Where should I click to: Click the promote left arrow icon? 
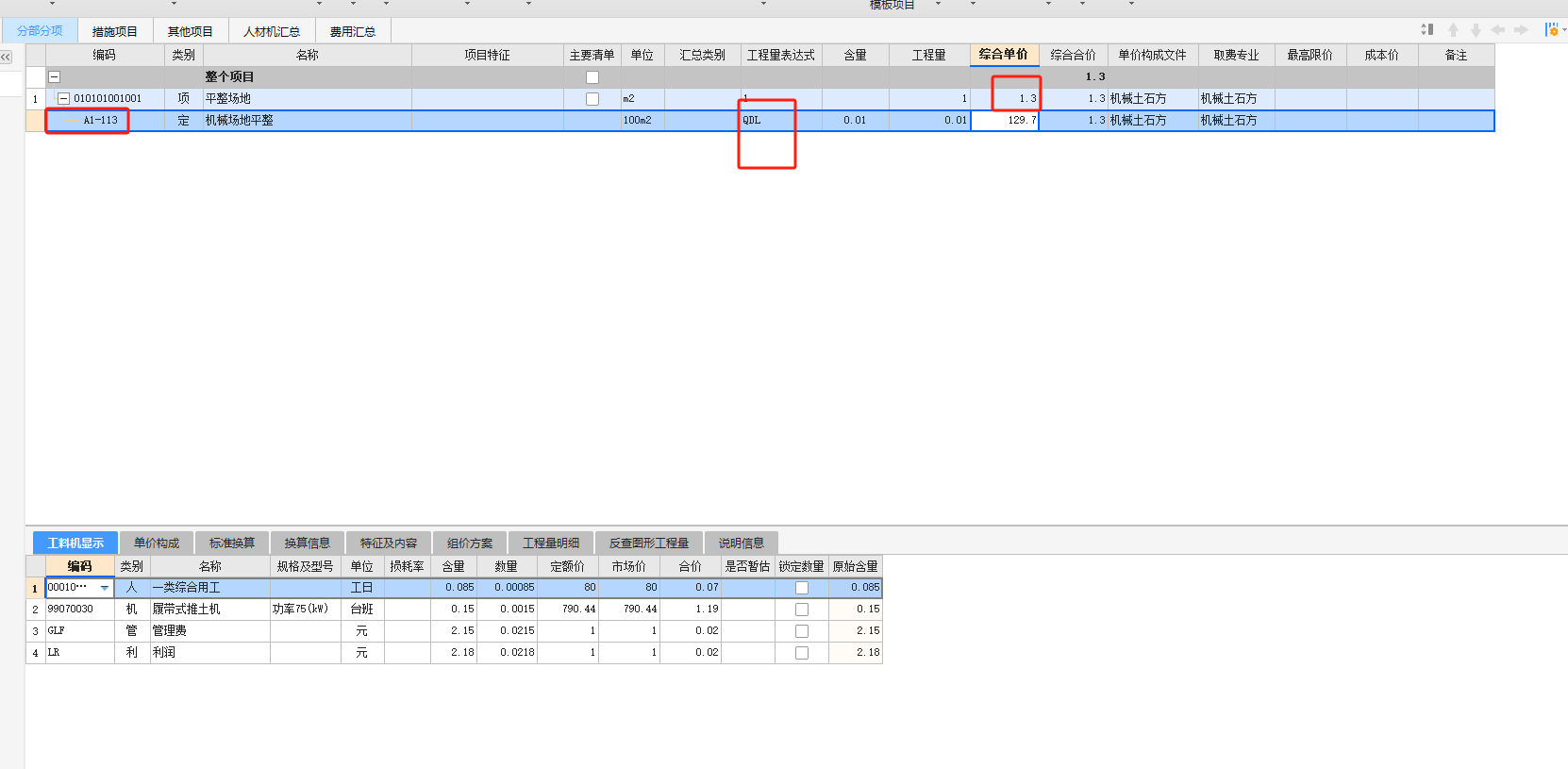[x=1498, y=30]
